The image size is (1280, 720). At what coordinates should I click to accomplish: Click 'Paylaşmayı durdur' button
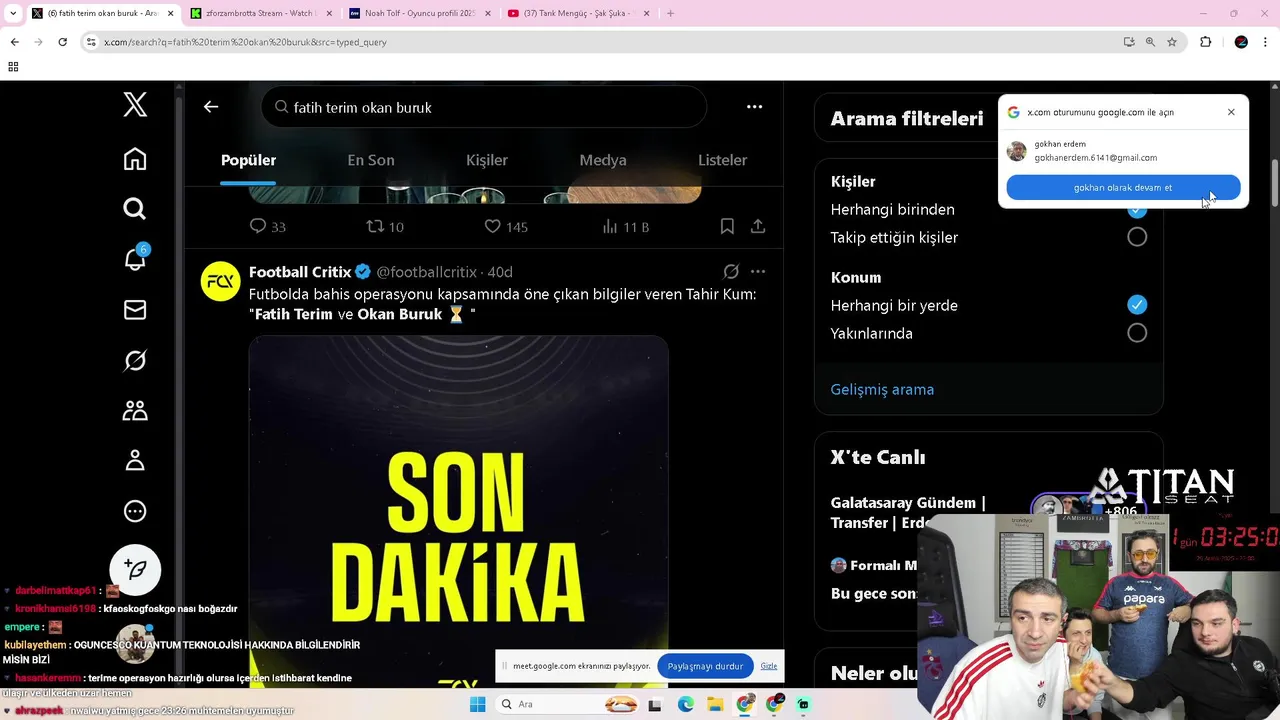(x=705, y=666)
